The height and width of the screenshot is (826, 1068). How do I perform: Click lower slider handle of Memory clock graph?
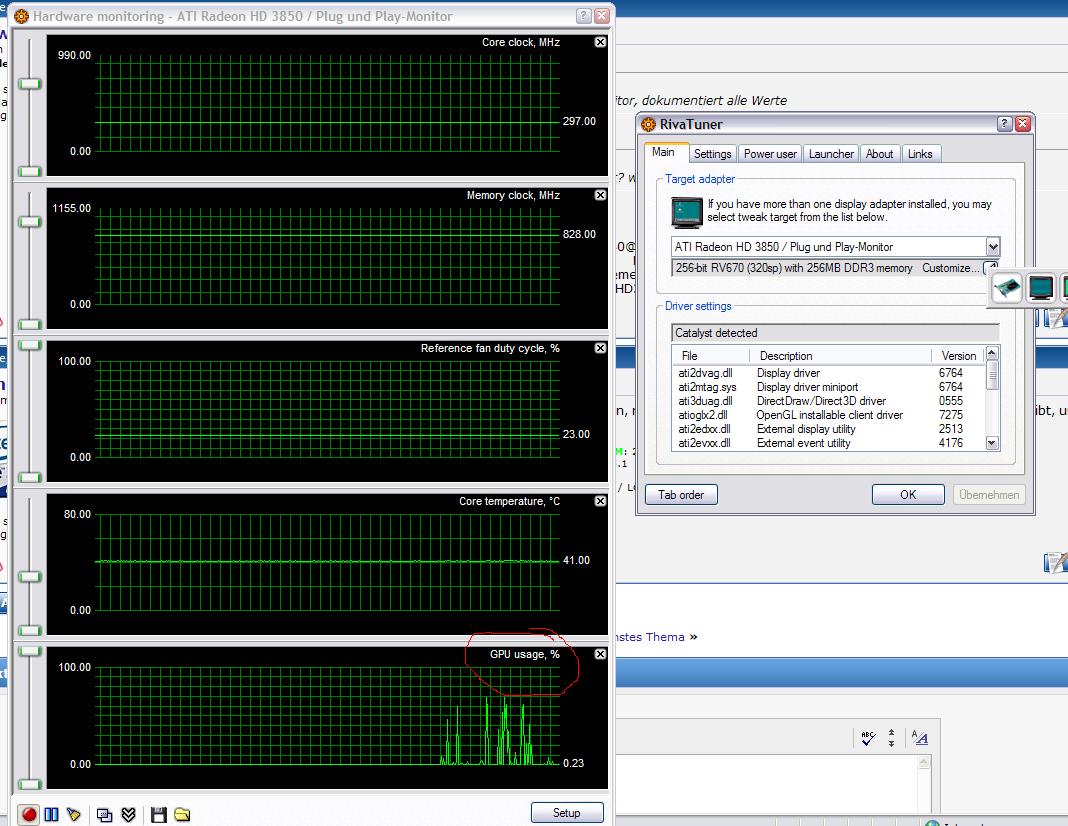coord(29,324)
